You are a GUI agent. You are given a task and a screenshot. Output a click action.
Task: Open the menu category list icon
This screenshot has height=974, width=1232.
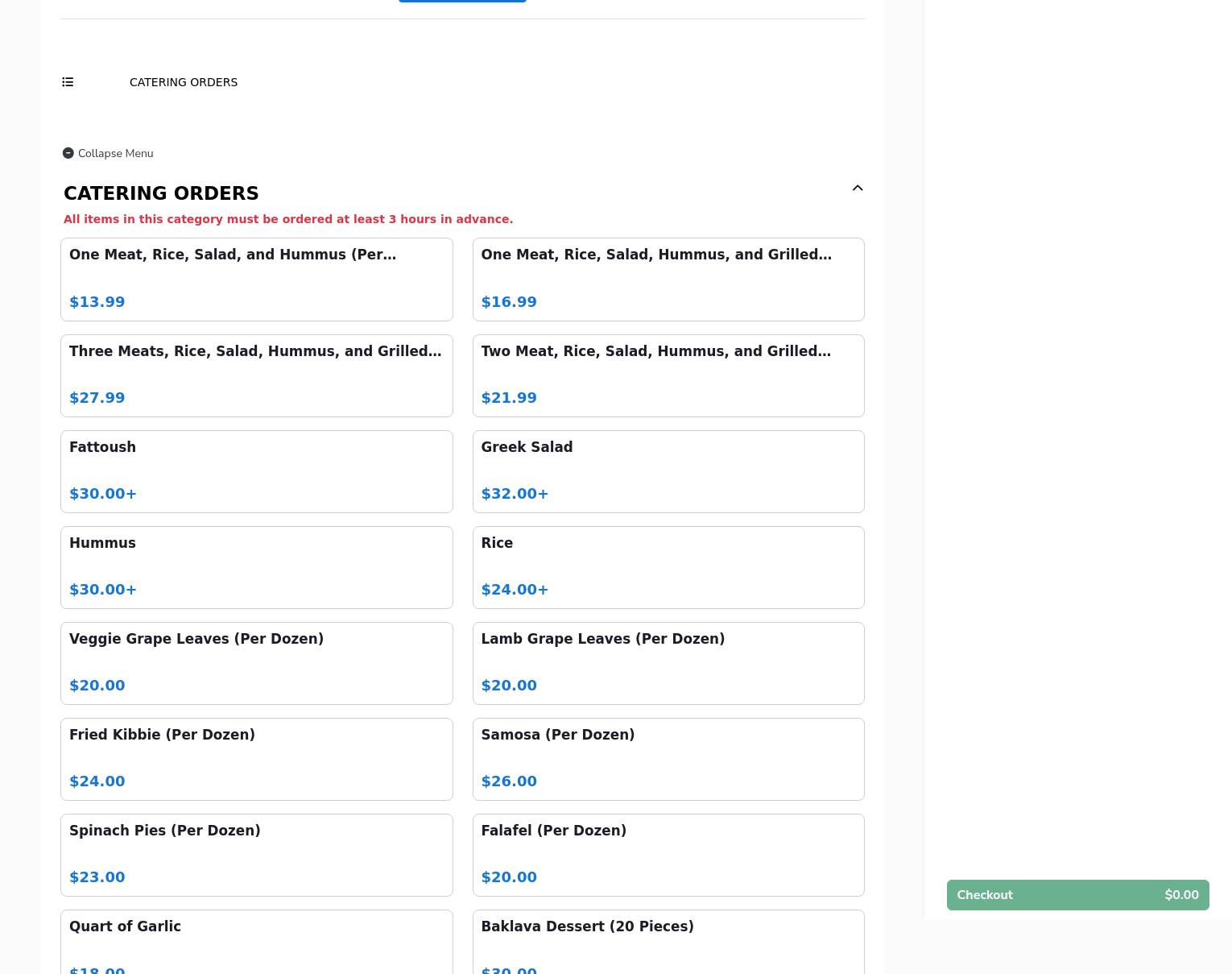68,82
